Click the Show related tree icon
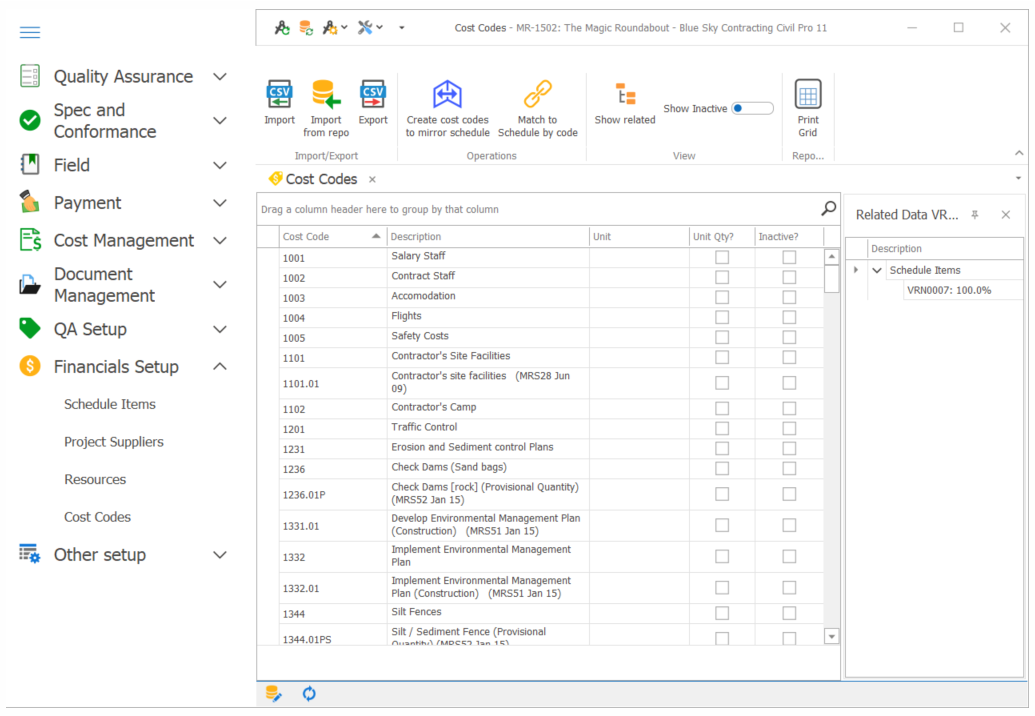The height and width of the screenshot is (716, 1035). click(x=625, y=94)
